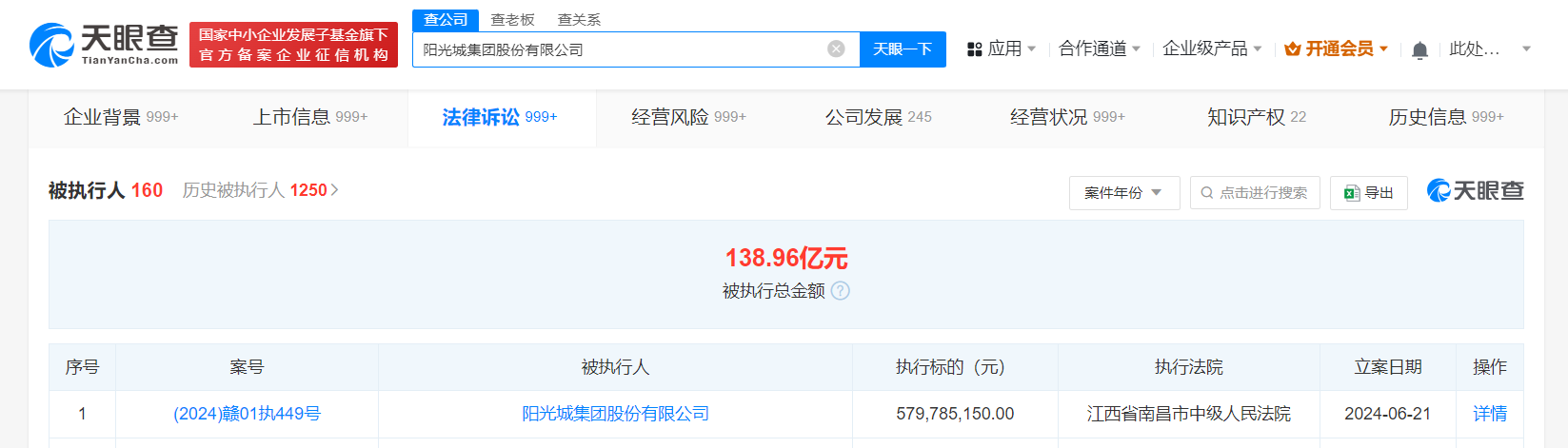Open the 经营风险 tab
The width and height of the screenshot is (1568, 448).
click(x=689, y=117)
